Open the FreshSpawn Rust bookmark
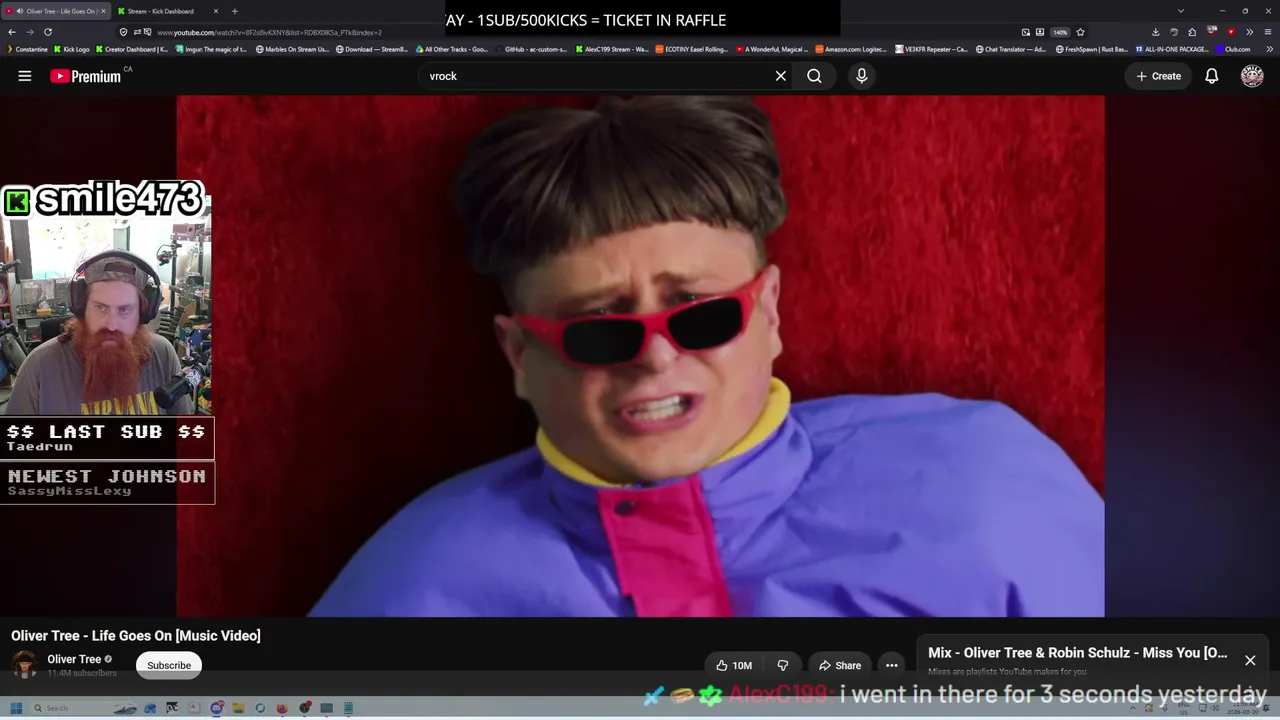Viewport: 1280px width, 720px height. (x=1092, y=49)
